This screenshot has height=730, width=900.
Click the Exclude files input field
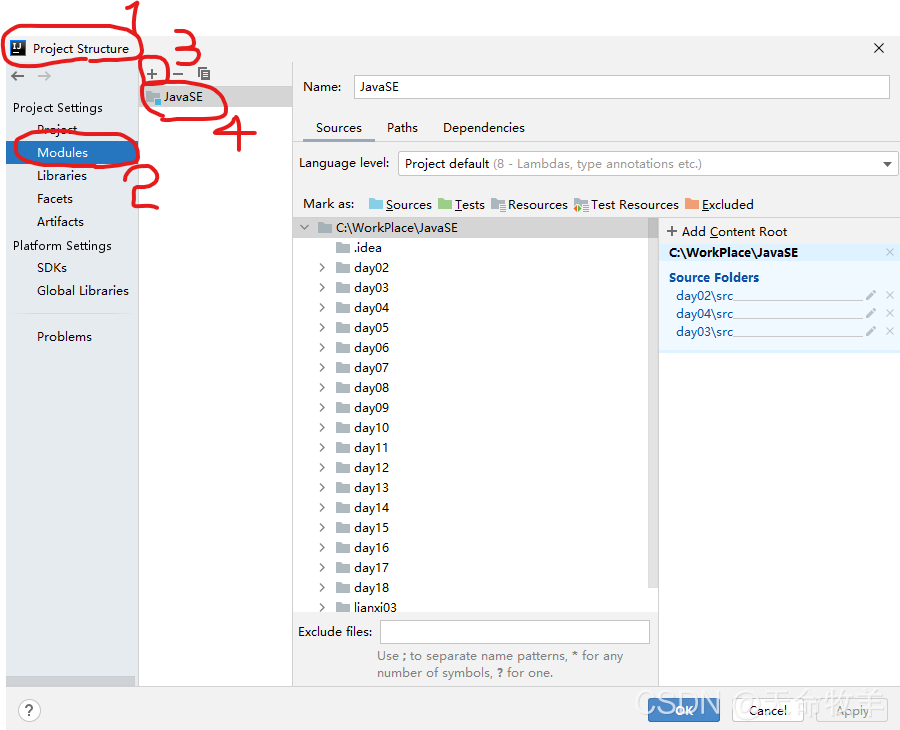tap(515, 632)
